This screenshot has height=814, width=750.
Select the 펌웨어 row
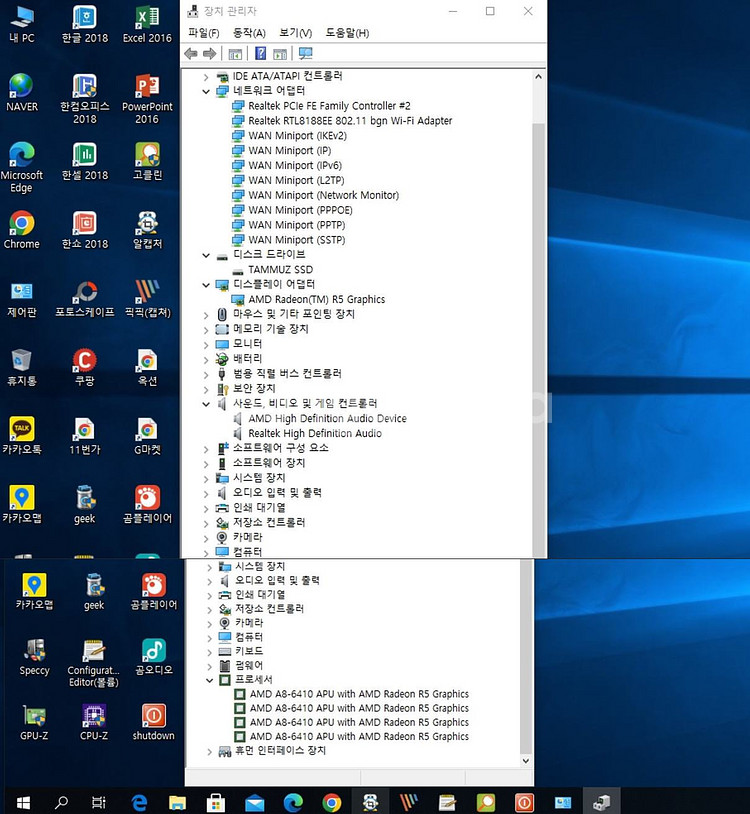click(249, 666)
